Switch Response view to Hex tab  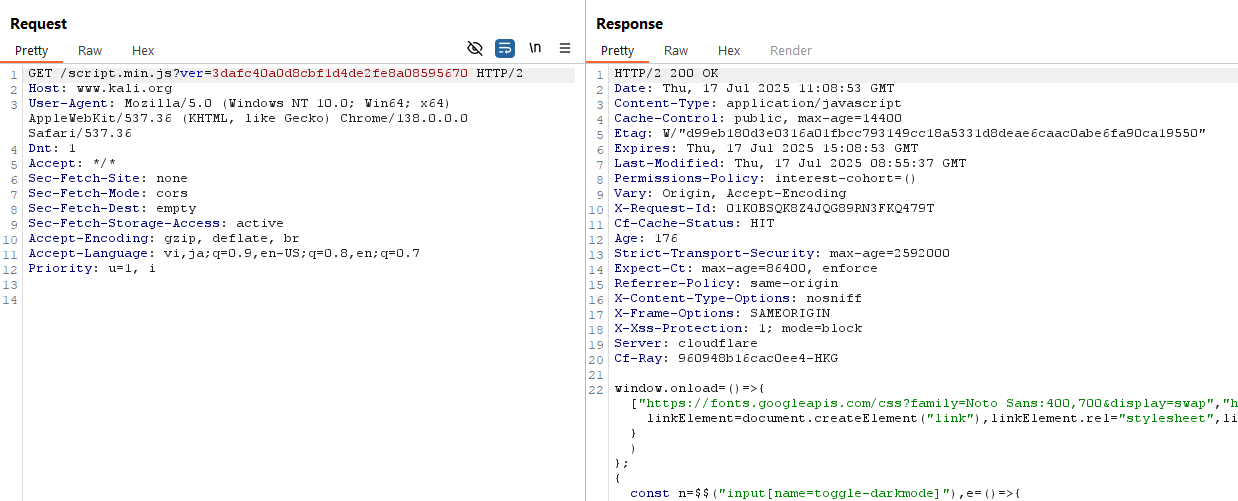[x=729, y=50]
